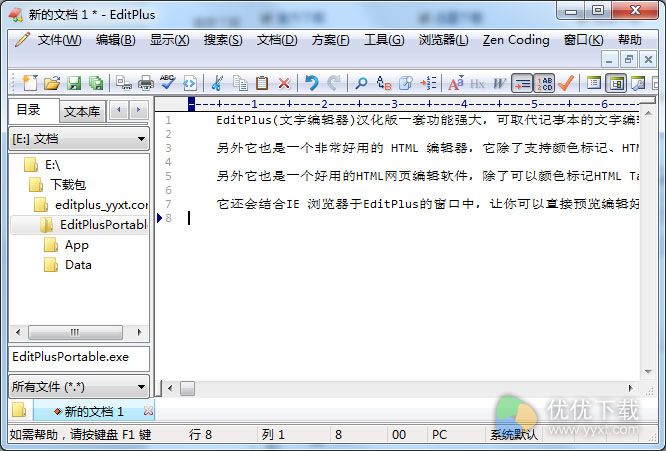Click the Open file folder icon
This screenshot has height=451, width=666.
click(52, 83)
